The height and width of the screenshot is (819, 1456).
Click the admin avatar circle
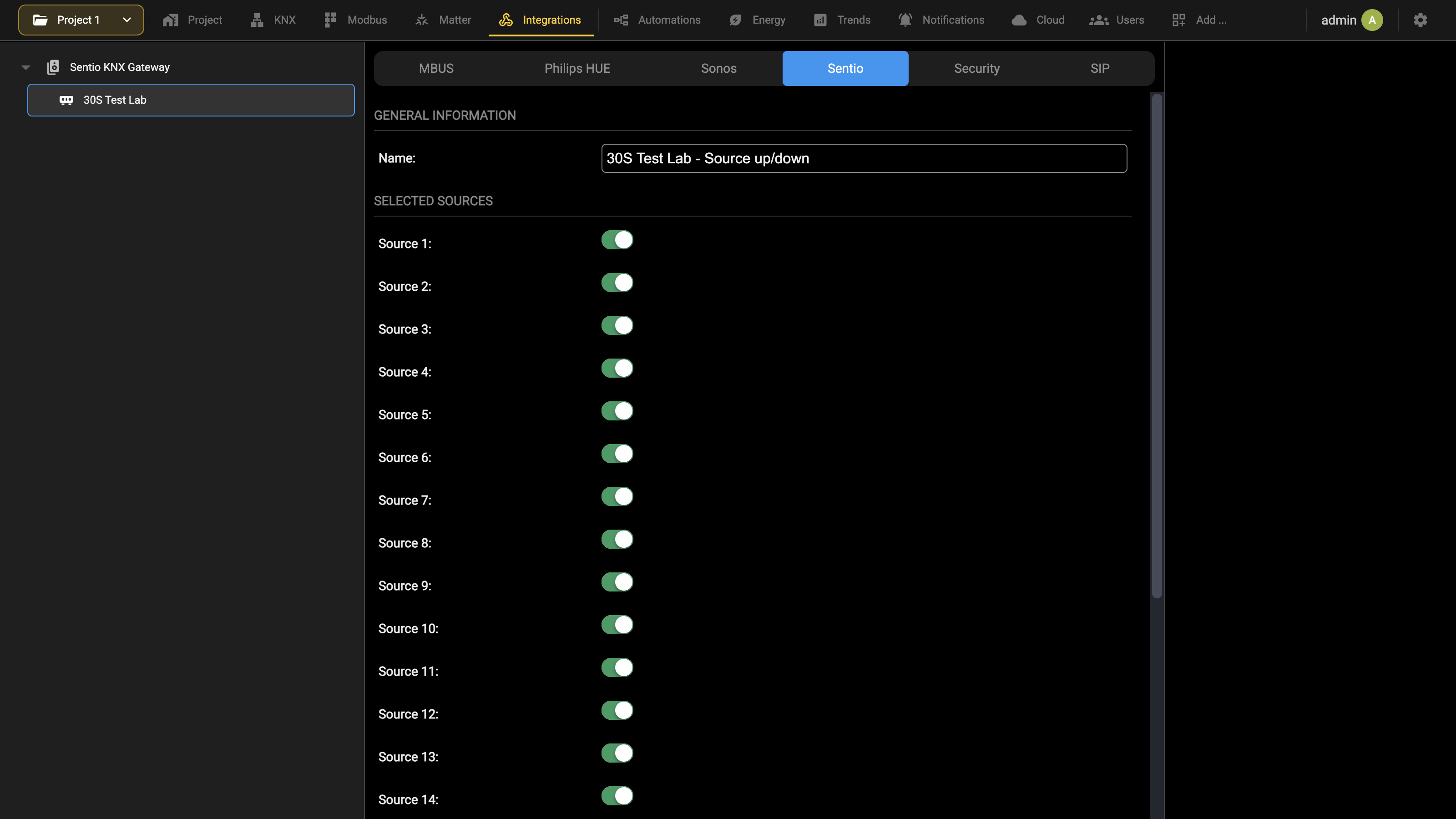[x=1372, y=20]
